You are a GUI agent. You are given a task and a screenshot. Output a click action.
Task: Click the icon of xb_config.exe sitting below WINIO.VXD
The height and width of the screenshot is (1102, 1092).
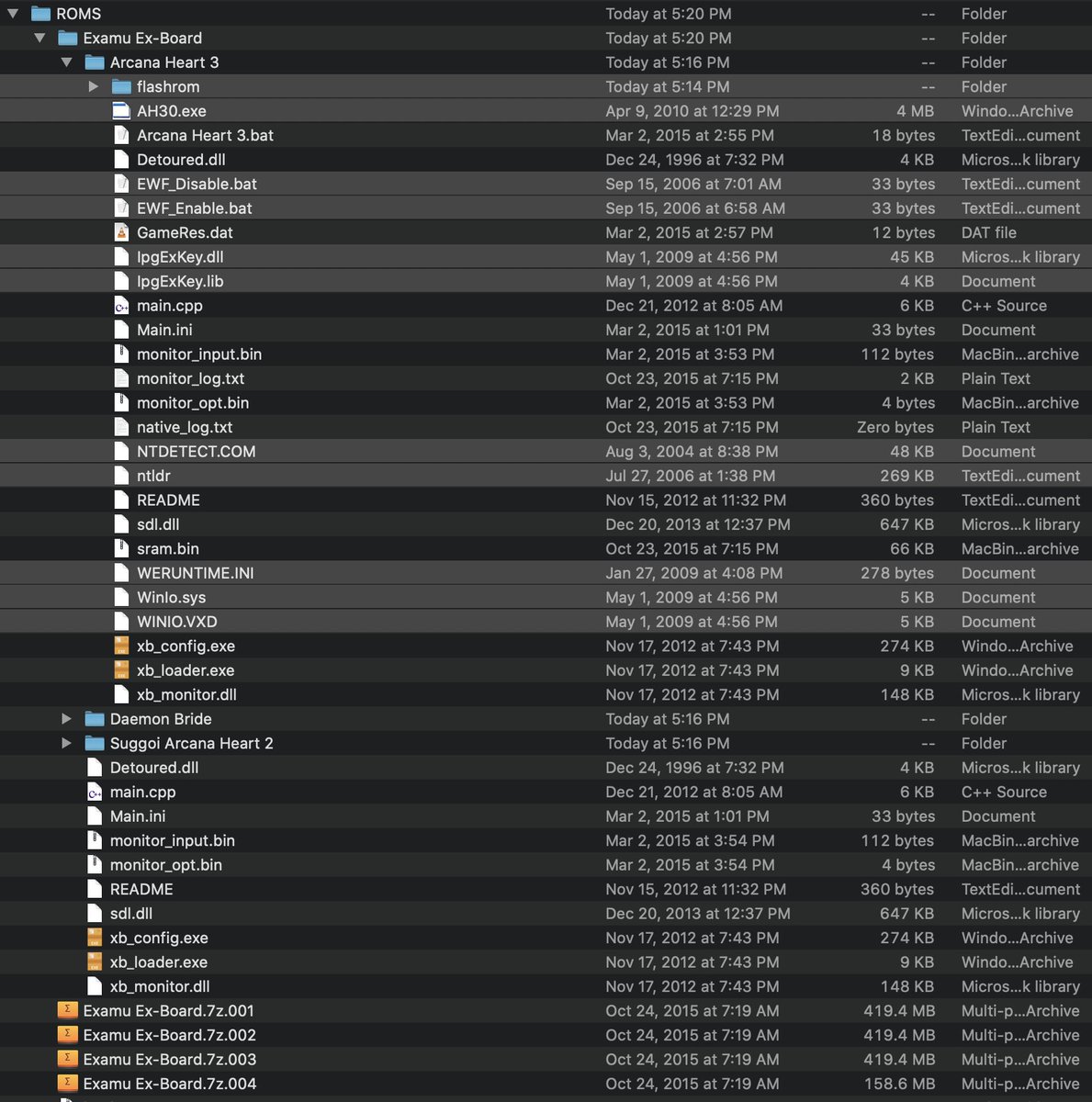[121, 646]
